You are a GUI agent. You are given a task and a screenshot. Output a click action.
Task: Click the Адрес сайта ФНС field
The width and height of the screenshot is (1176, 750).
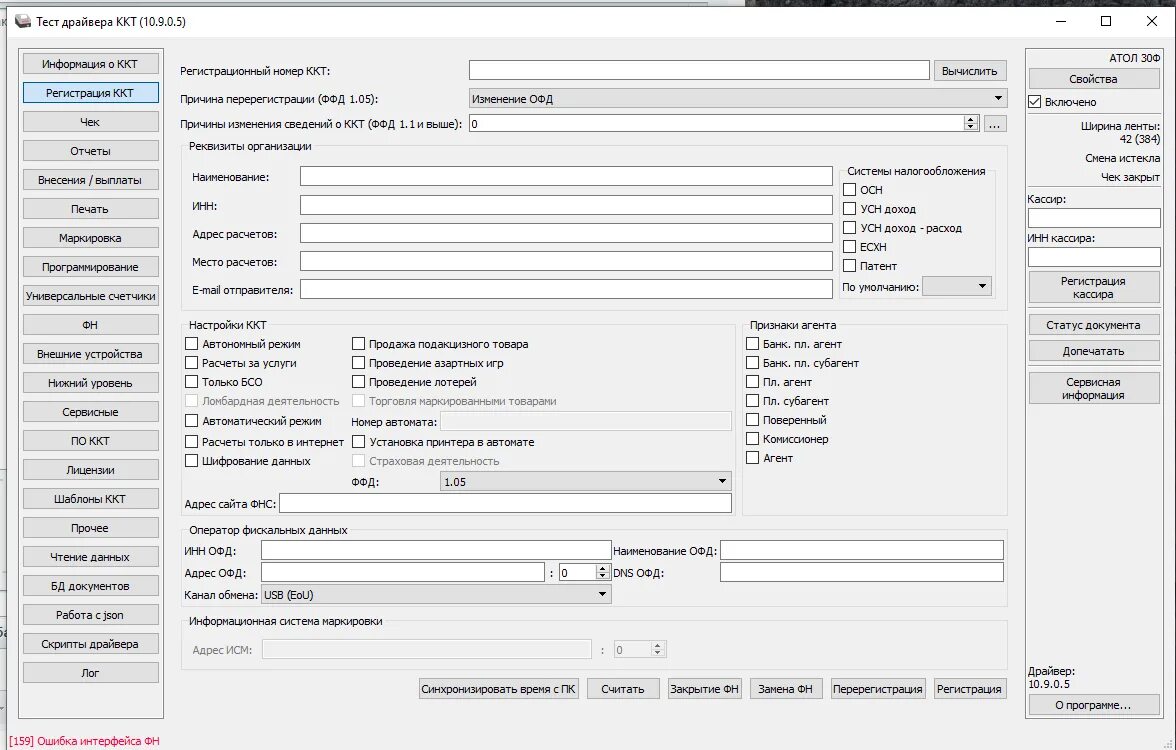coord(506,503)
